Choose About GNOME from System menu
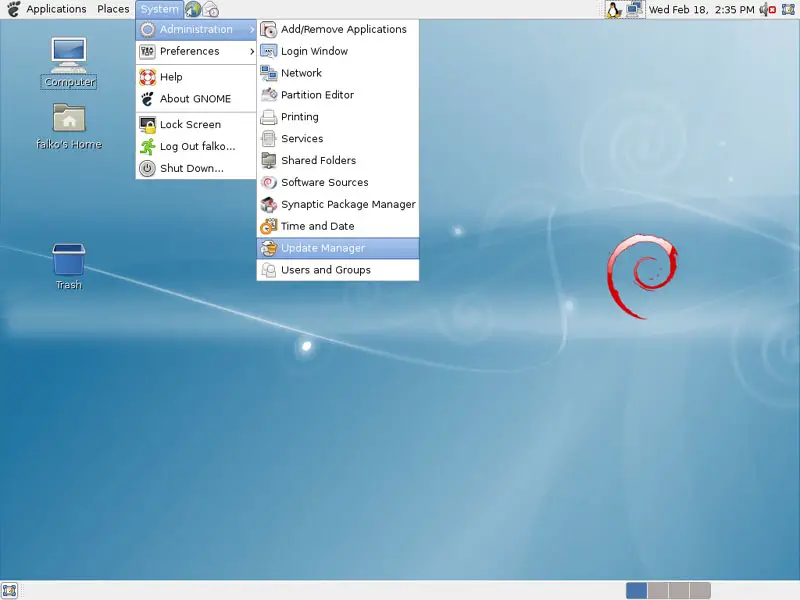Viewport: 800px width, 600px height. (x=196, y=99)
